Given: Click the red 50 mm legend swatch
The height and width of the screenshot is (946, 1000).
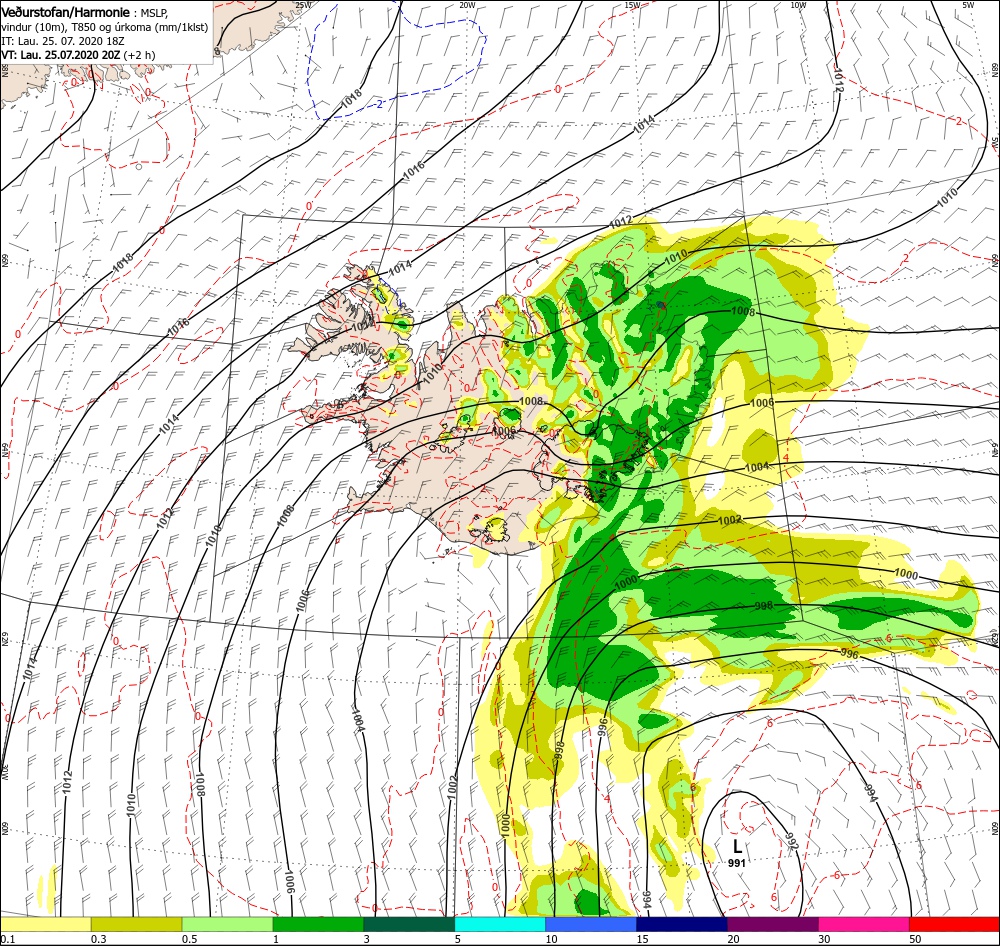Looking at the screenshot, I should pos(954,924).
